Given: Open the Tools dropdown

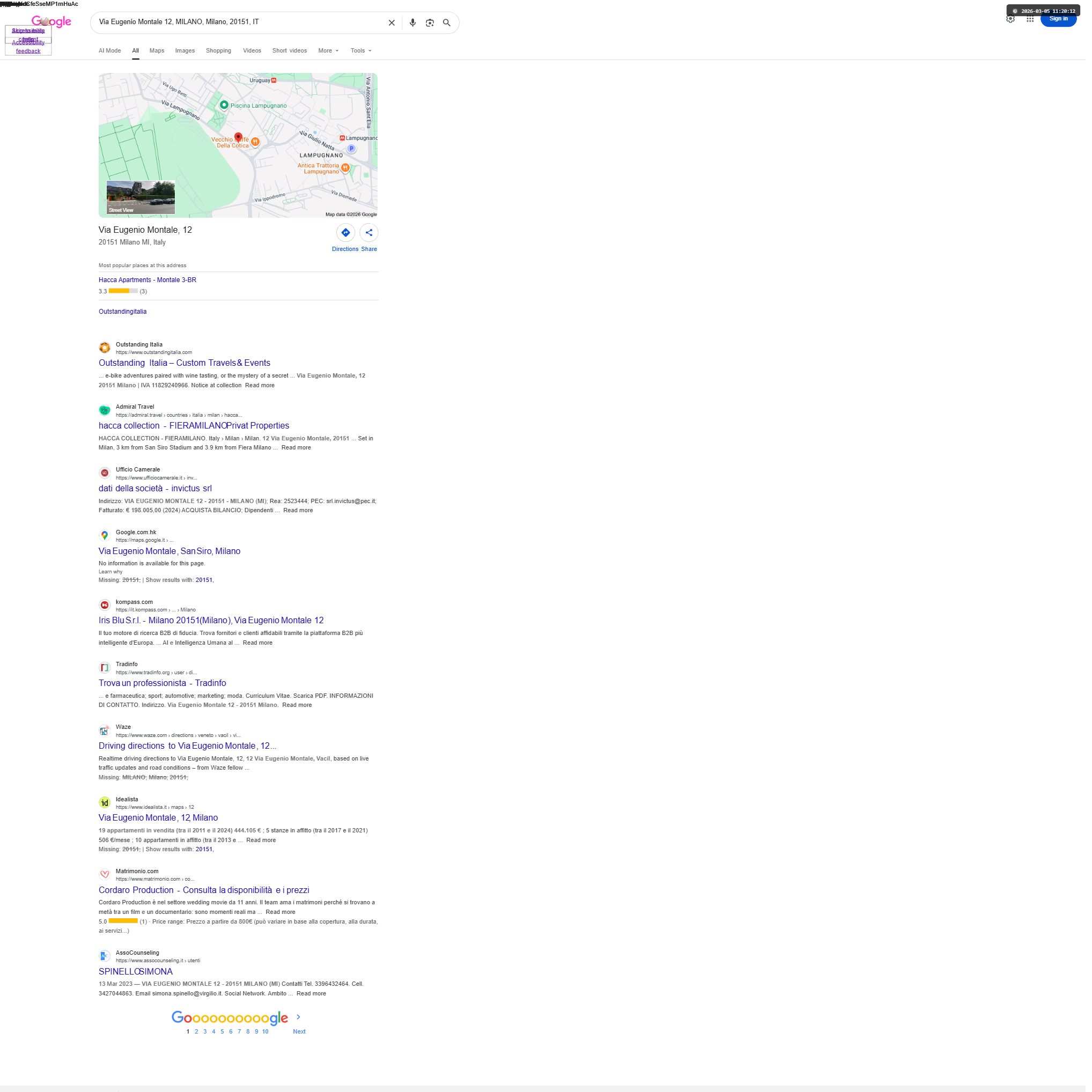Looking at the screenshot, I should point(363,51).
